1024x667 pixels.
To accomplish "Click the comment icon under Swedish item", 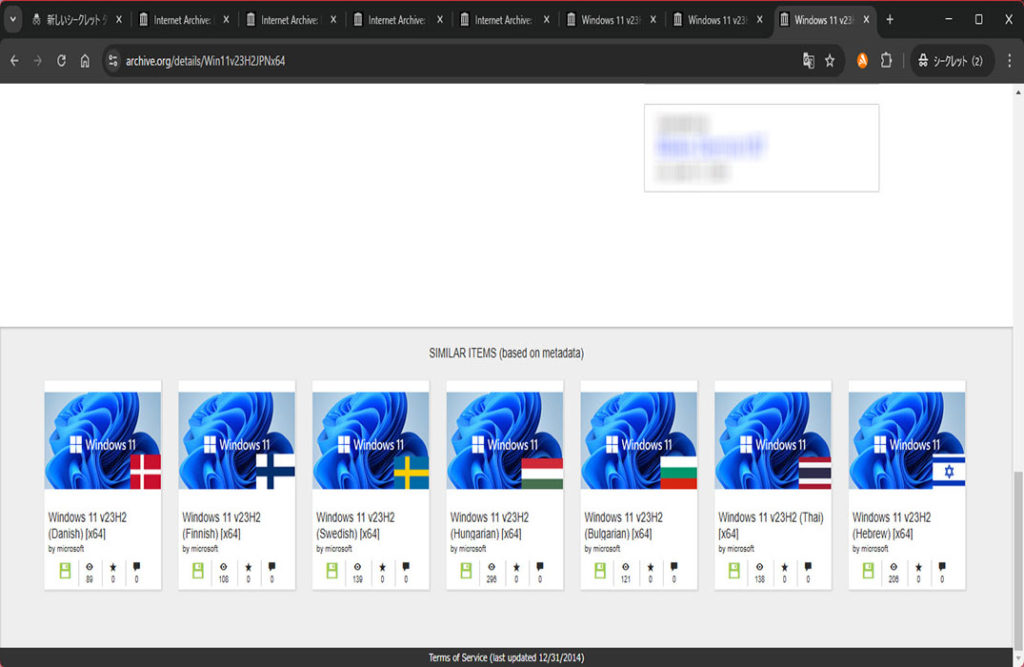I will point(405,567).
